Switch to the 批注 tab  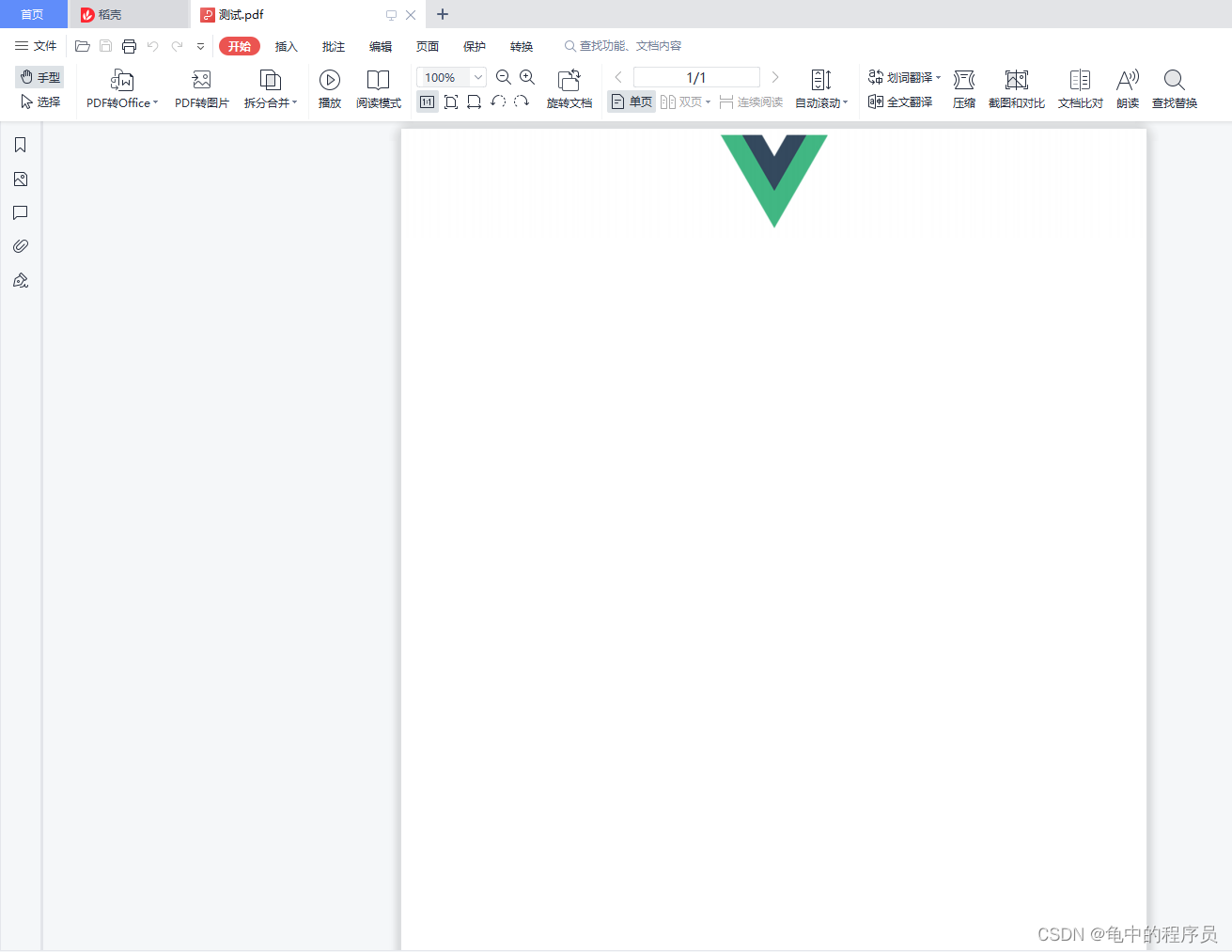click(334, 46)
